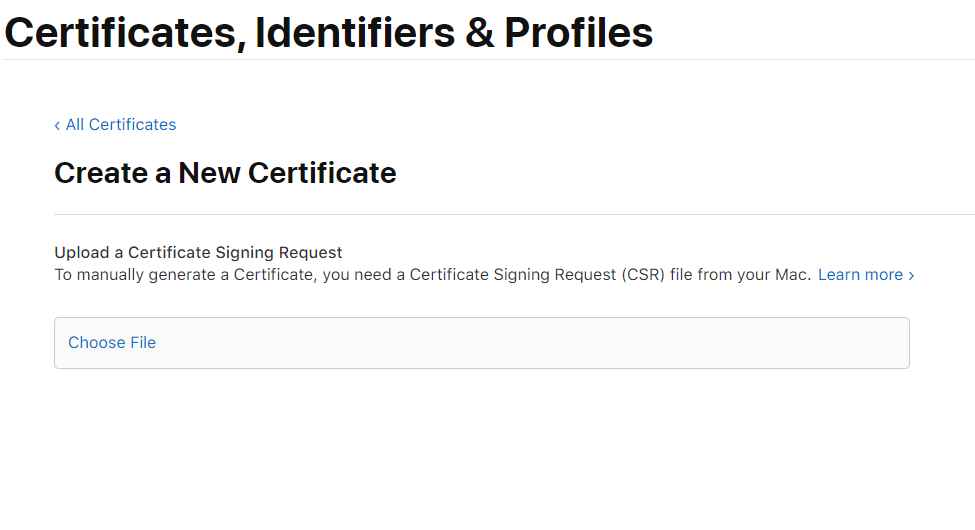Click the Create a New Certificate heading
975x530 pixels.
click(225, 173)
